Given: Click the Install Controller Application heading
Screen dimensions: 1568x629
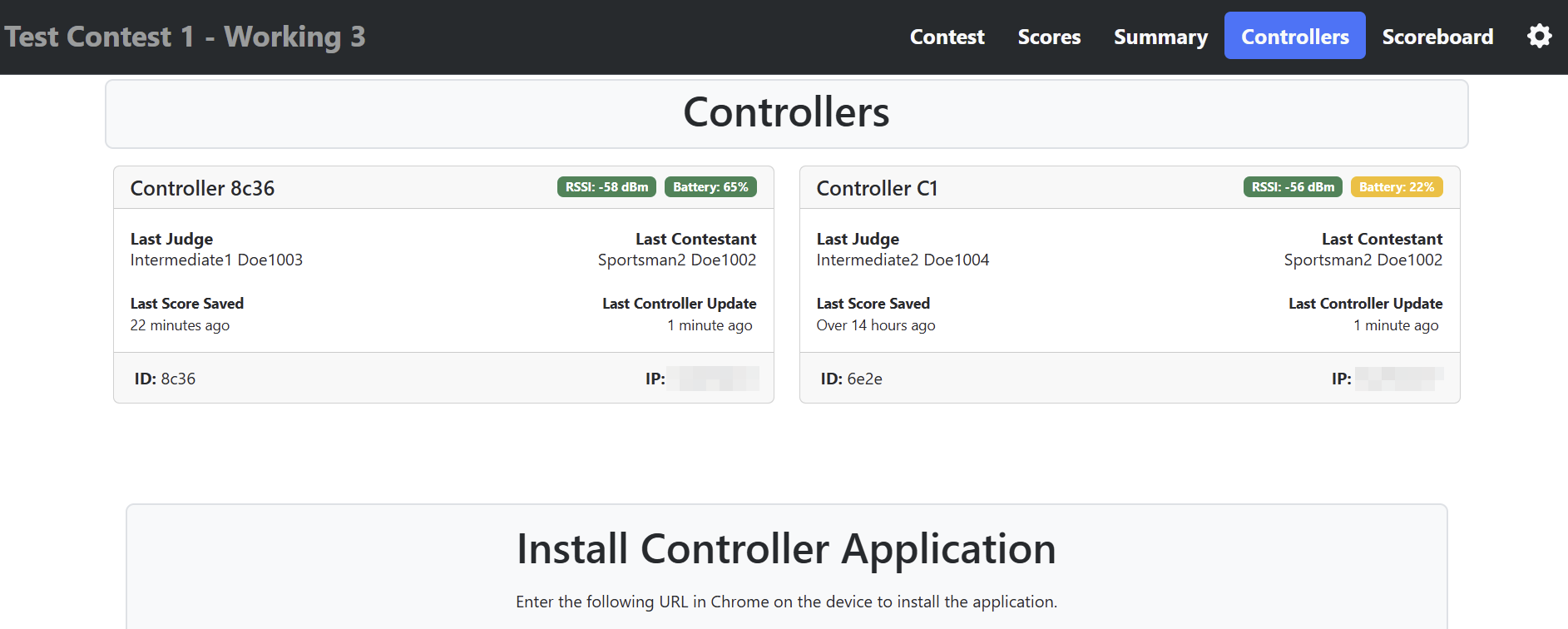Looking at the screenshot, I should click(786, 549).
